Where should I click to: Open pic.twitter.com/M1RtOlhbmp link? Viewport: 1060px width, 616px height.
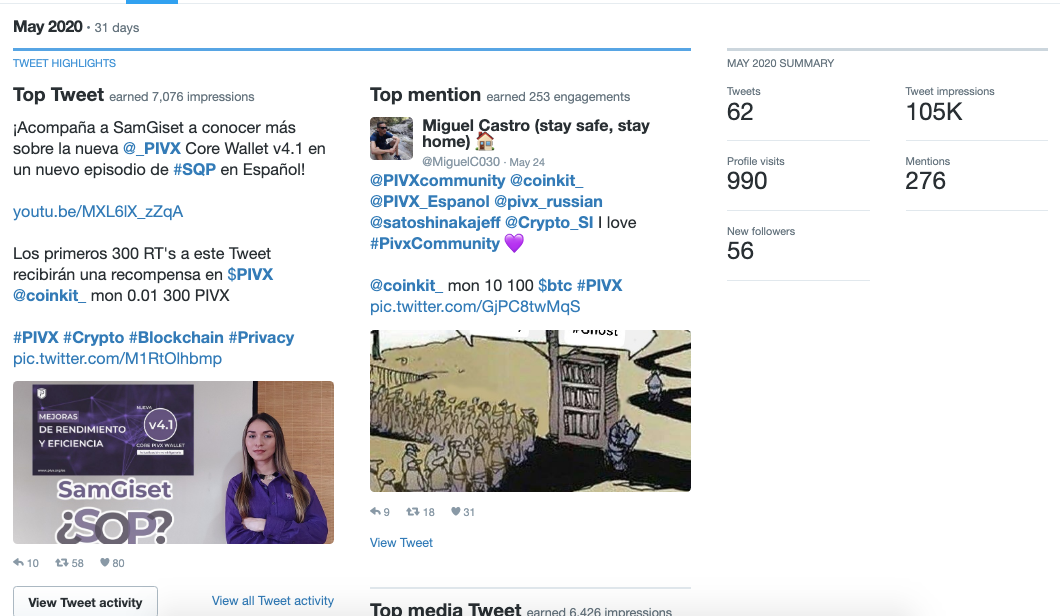[118, 358]
